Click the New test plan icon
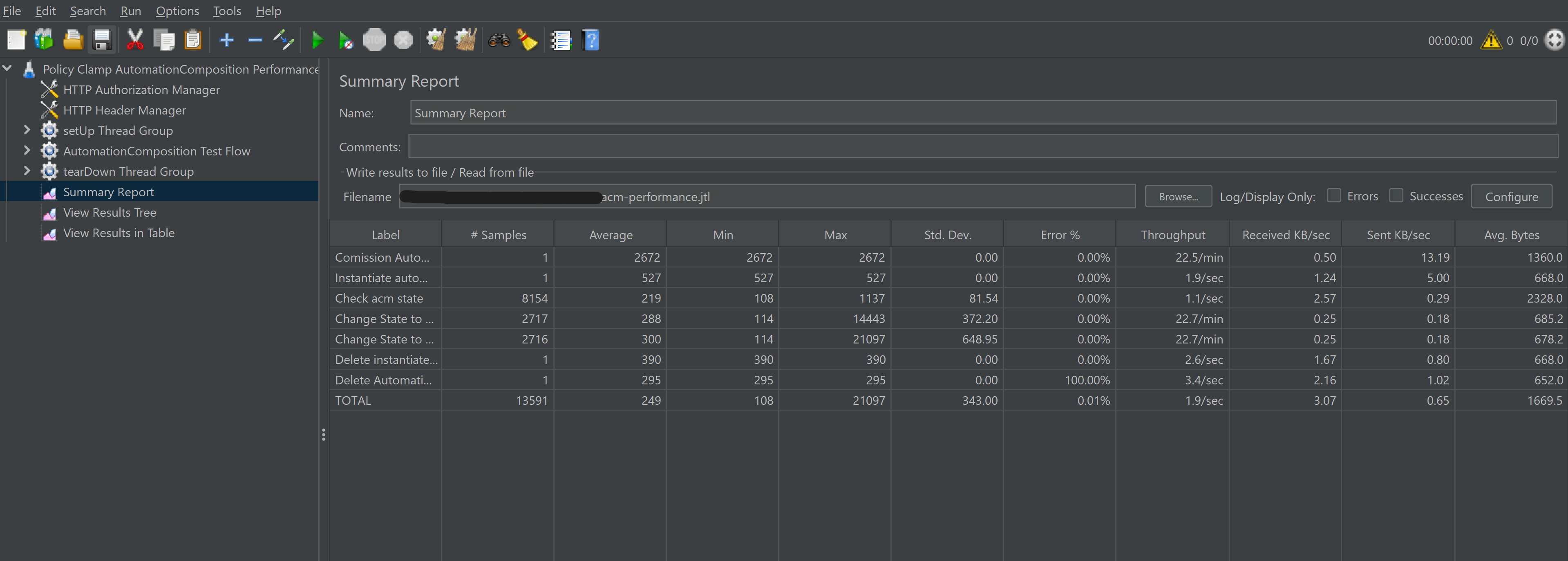Image resolution: width=1568 pixels, height=561 pixels. pos(16,40)
